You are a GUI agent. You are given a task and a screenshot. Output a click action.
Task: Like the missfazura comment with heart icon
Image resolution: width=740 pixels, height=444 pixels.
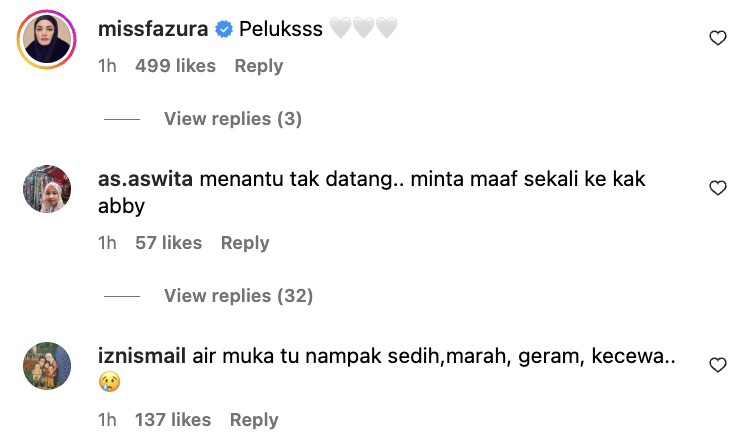[x=716, y=38]
